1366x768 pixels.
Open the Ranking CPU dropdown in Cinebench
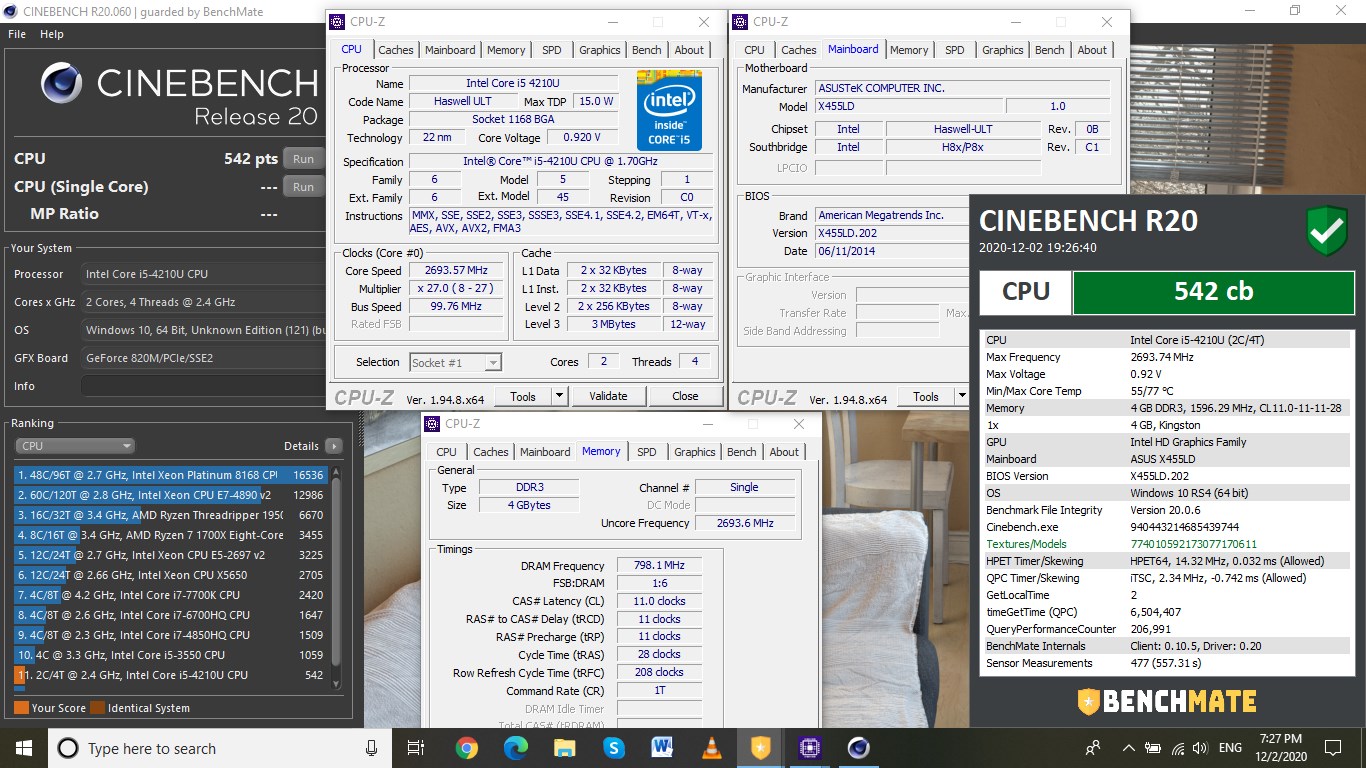click(75, 446)
